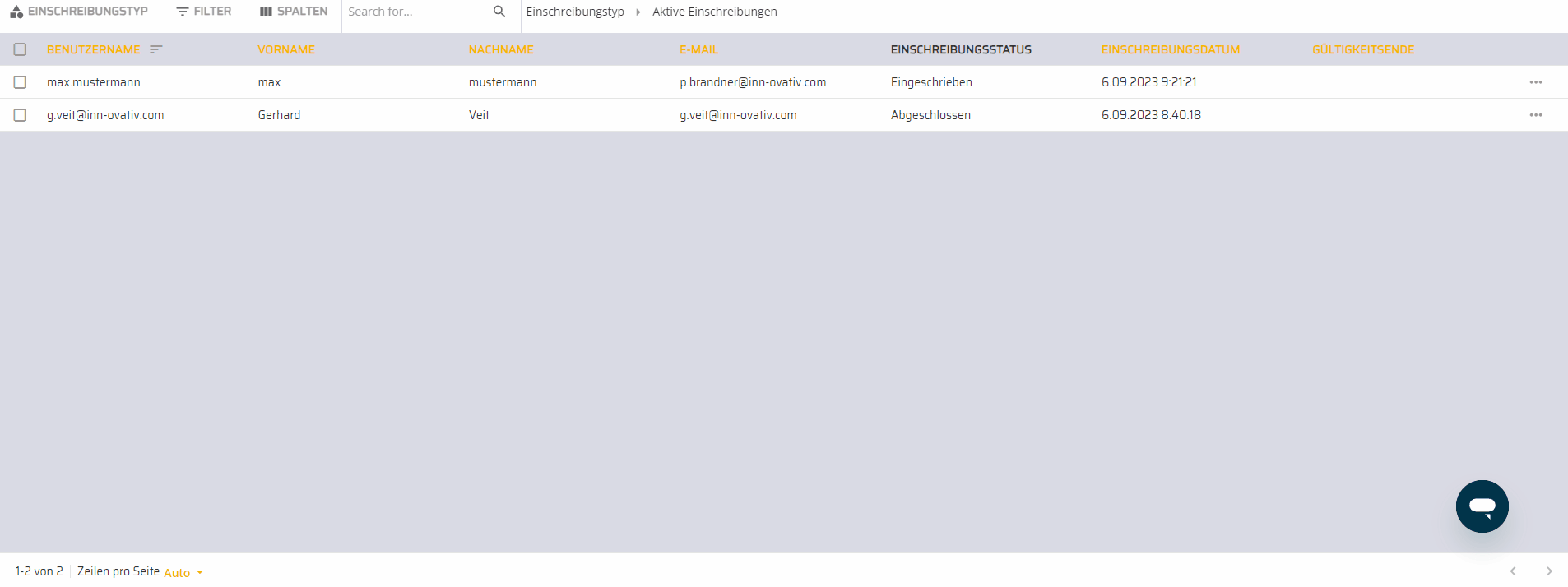Sort by the Benutzername column header
This screenshot has height=587, width=1568.
click(x=93, y=49)
